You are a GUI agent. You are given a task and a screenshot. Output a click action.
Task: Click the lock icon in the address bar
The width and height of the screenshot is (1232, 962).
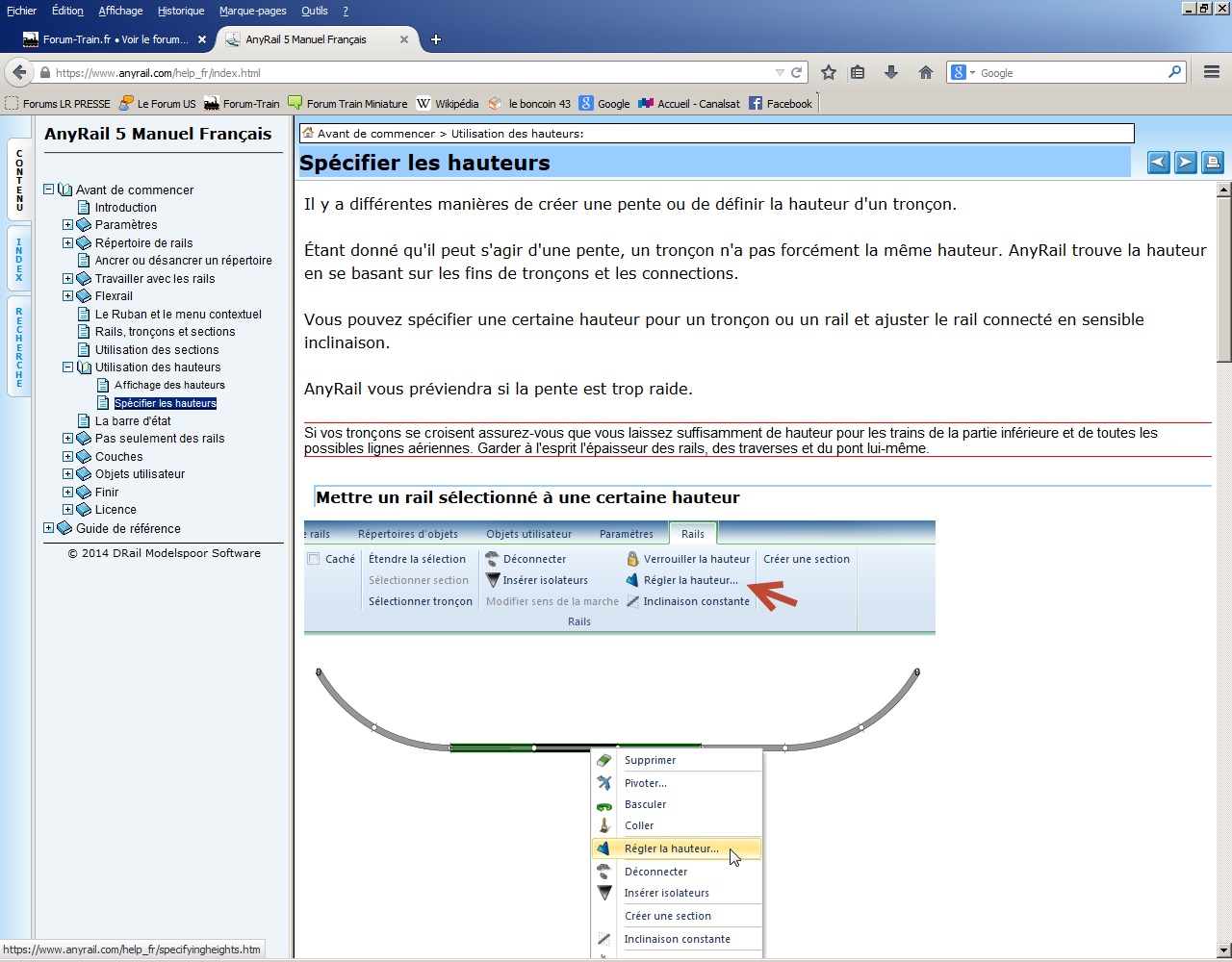[x=44, y=73]
